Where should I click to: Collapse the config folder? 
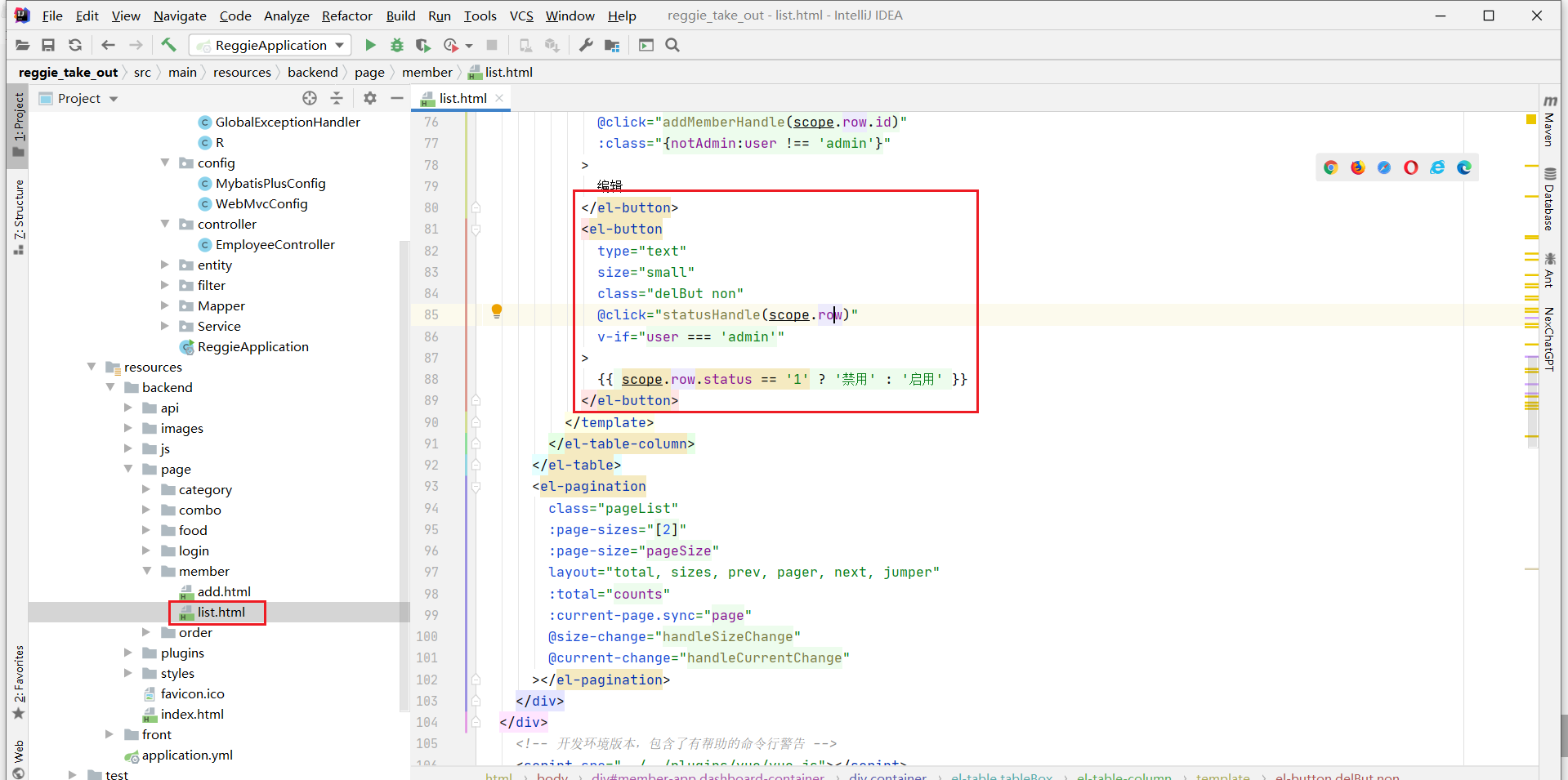(x=165, y=163)
